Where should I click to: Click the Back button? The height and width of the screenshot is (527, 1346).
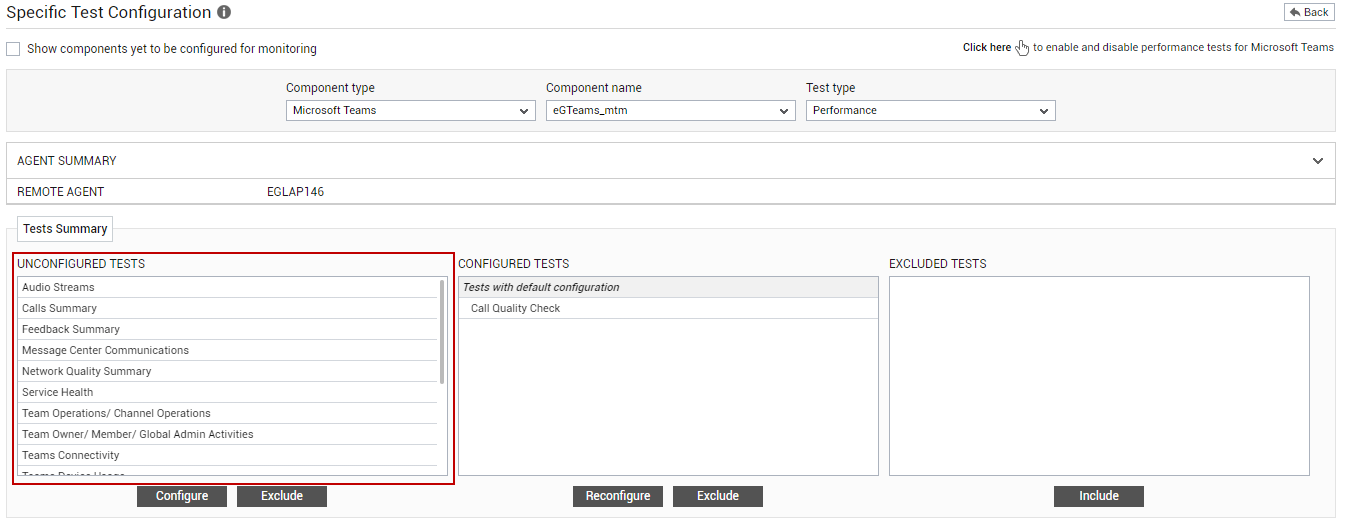coord(1309,12)
